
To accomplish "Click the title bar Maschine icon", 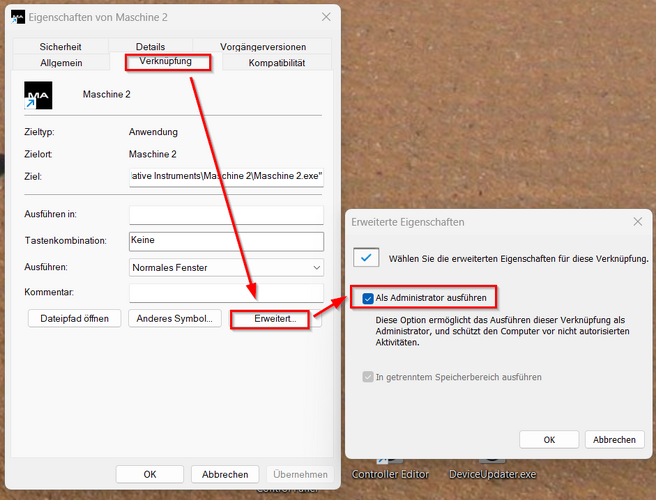I will tap(18, 17).
